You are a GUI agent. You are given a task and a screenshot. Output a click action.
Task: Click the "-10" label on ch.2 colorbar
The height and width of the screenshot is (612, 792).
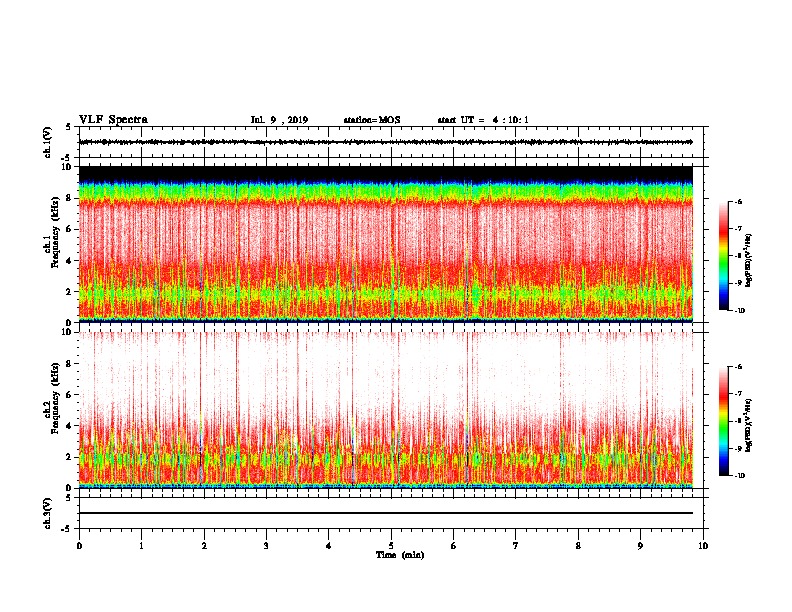coord(740,476)
